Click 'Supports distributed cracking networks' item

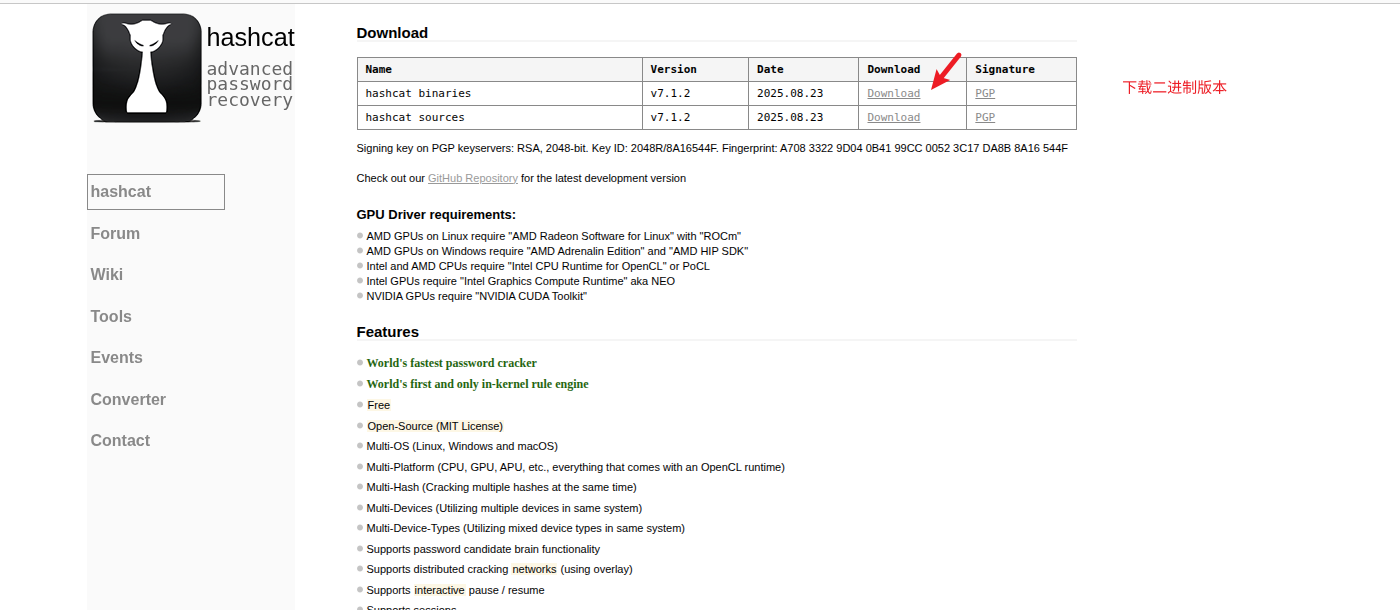pyautogui.click(x=500, y=569)
